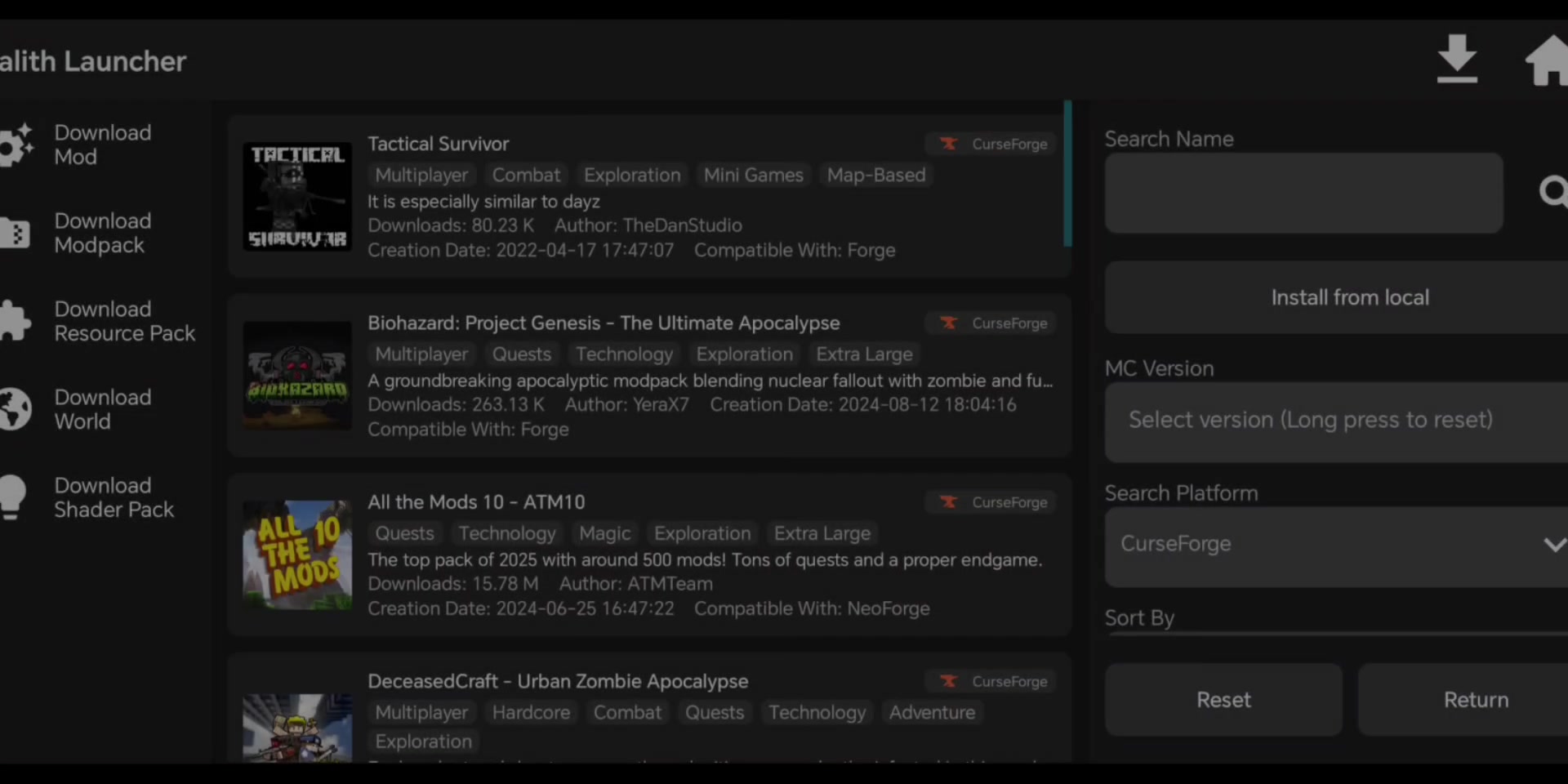Select the Download Mod gear icon

coord(16,145)
